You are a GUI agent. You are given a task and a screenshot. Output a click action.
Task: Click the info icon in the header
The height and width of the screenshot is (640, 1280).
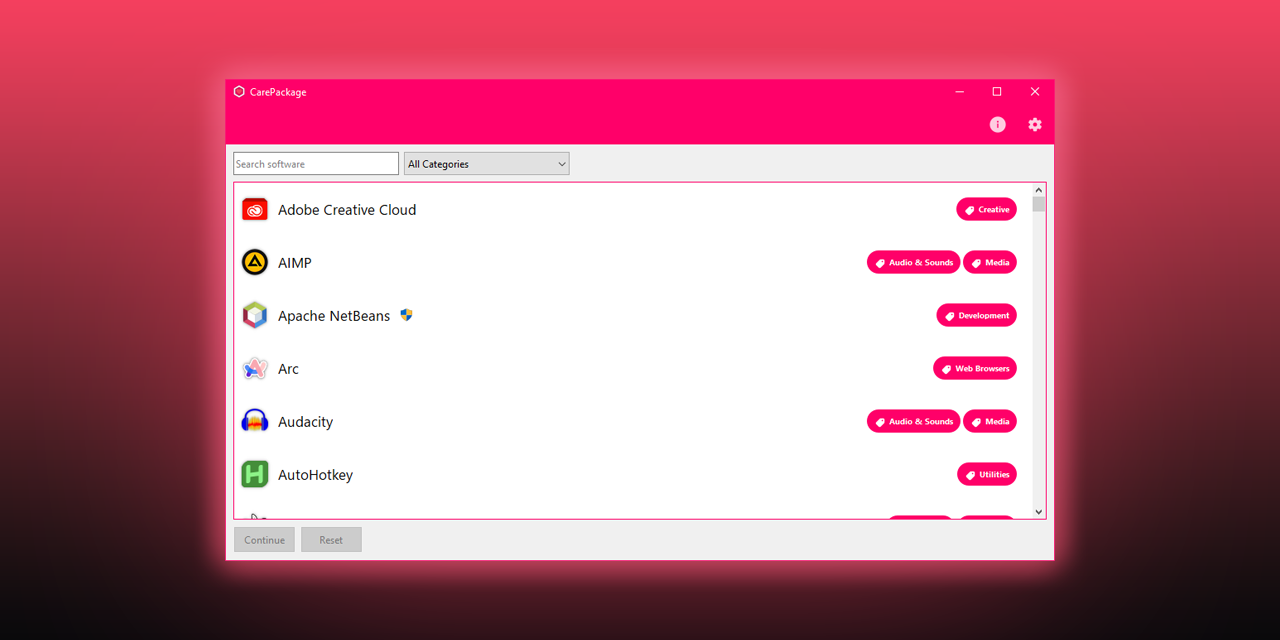[x=997, y=124]
